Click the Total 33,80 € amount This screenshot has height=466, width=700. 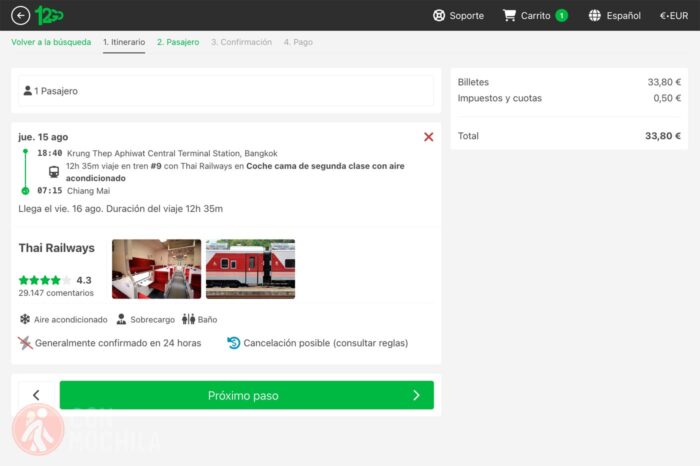click(662, 136)
